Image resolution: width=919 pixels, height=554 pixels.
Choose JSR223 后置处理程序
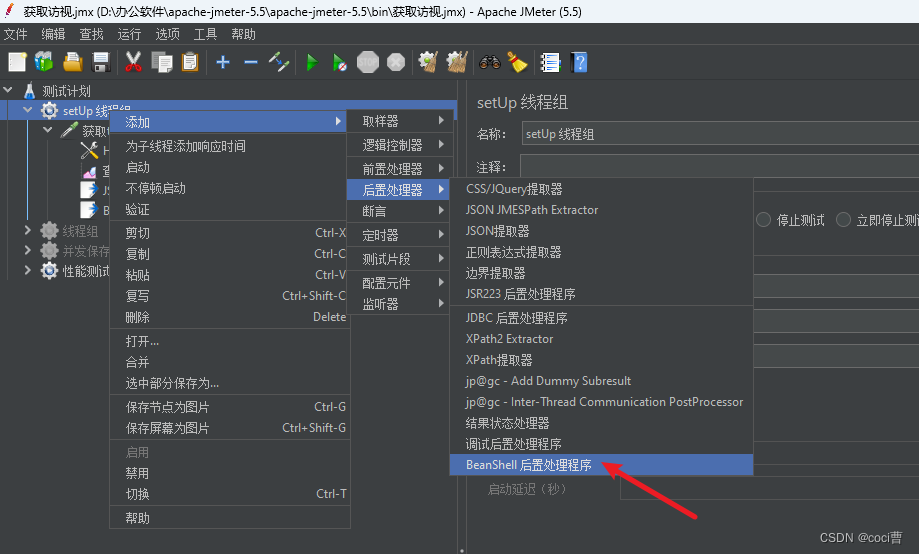601,294
